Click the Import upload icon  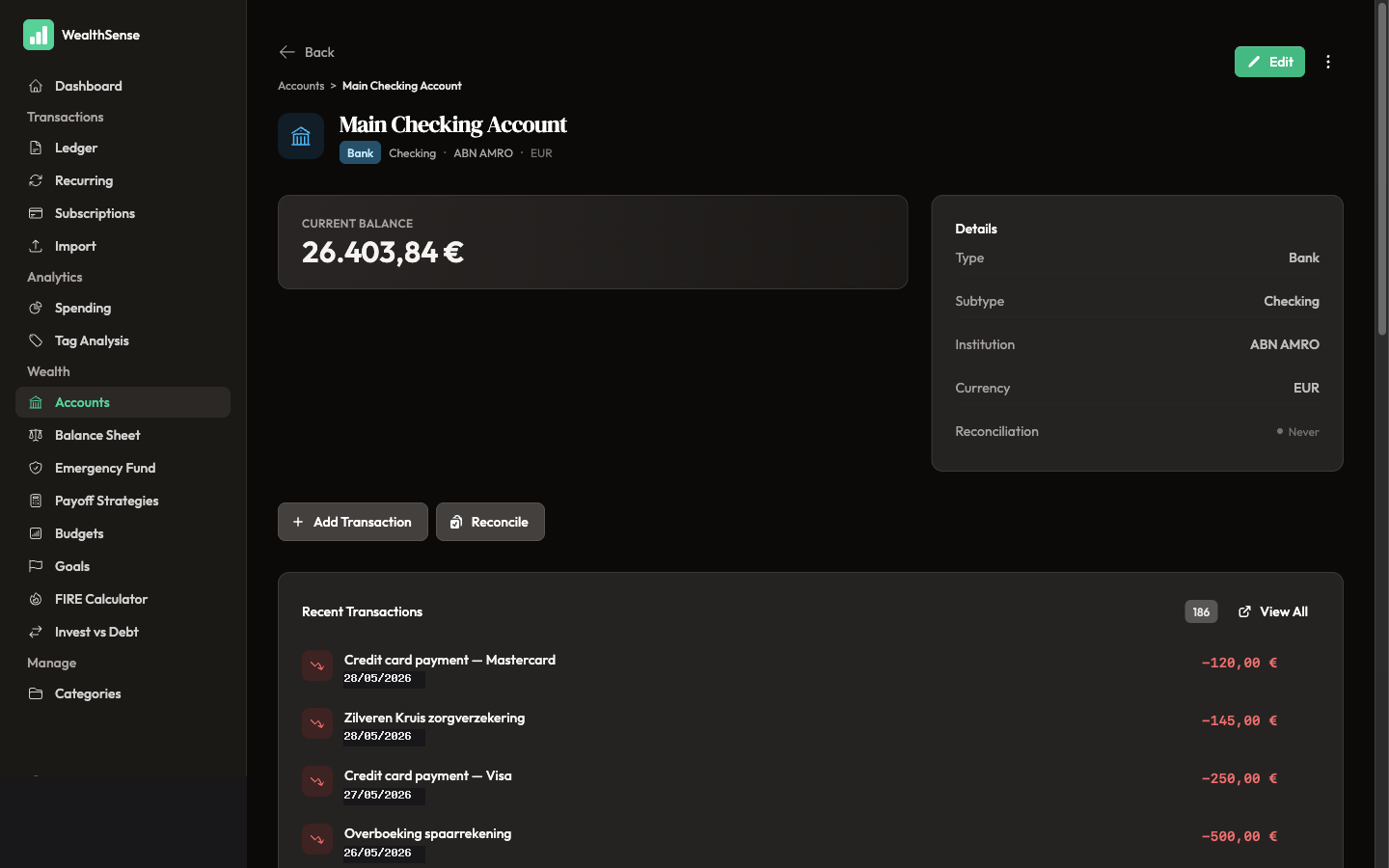pyautogui.click(x=36, y=246)
